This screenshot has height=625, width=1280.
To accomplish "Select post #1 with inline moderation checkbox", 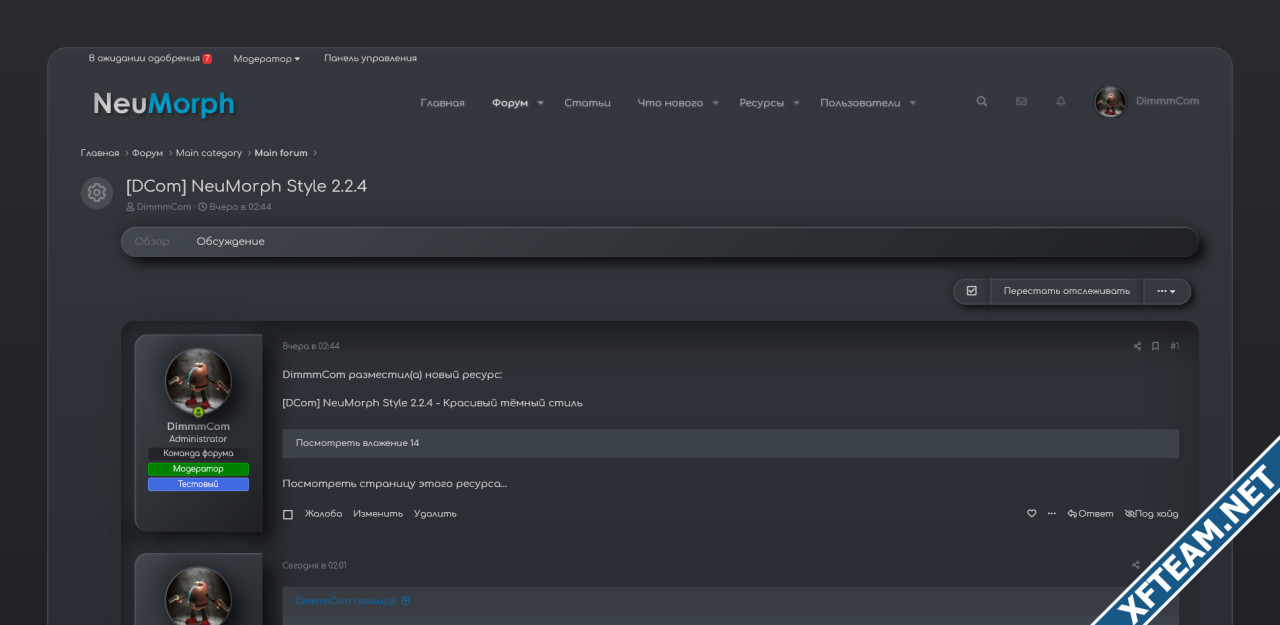I will (x=288, y=514).
